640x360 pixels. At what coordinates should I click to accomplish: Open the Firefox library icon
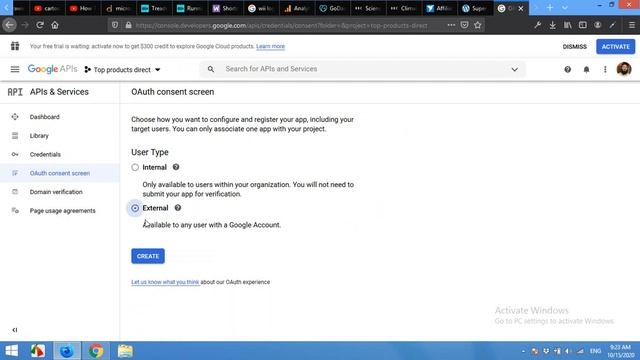pos(568,25)
